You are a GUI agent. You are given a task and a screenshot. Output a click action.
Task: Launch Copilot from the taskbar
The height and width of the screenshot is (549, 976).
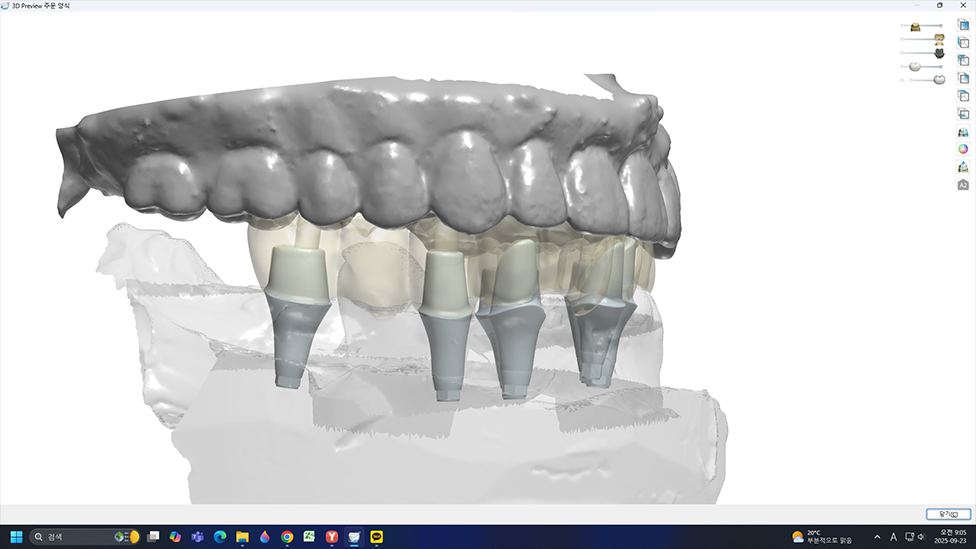click(176, 537)
